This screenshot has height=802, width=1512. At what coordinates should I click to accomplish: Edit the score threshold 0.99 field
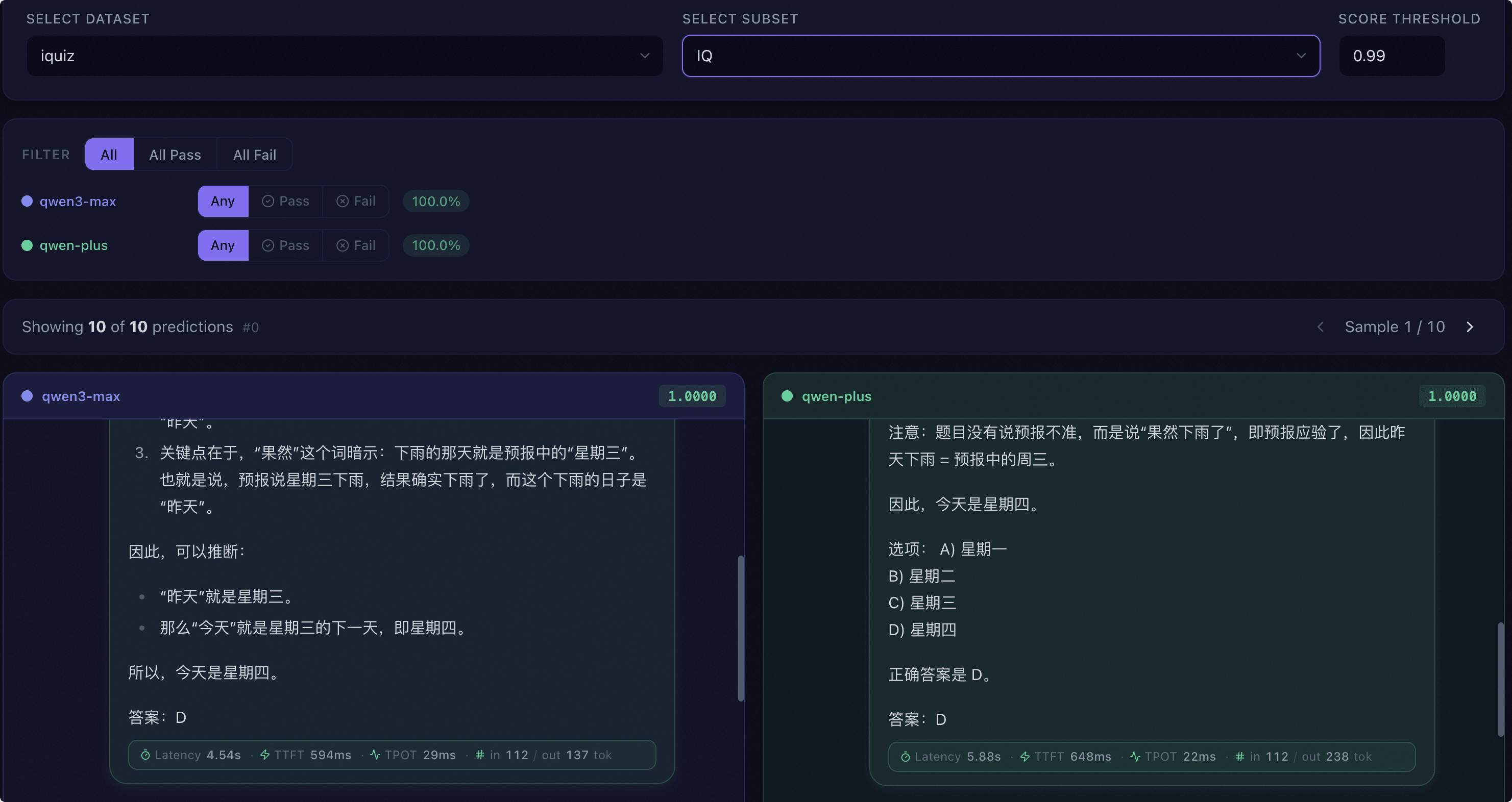pos(1392,56)
